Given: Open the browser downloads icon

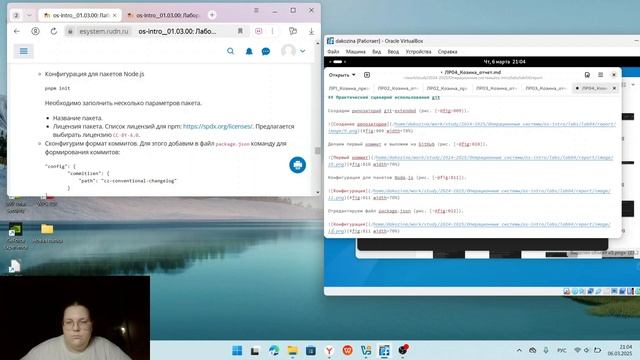Looking at the screenshot, I should [x=311, y=31].
